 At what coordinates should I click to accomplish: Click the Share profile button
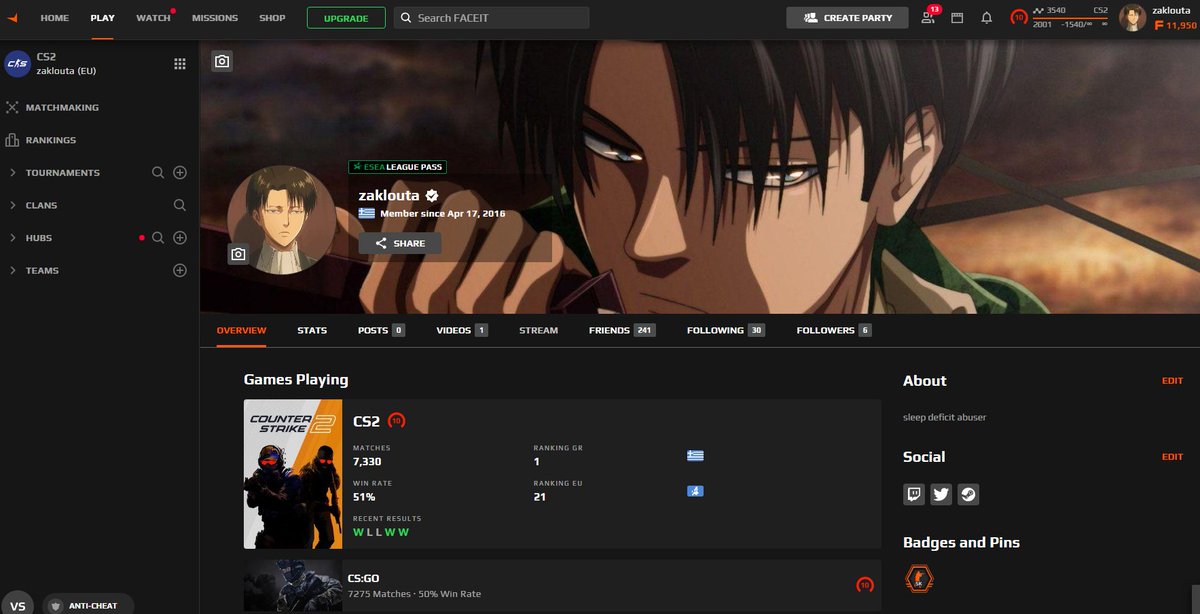tap(400, 243)
